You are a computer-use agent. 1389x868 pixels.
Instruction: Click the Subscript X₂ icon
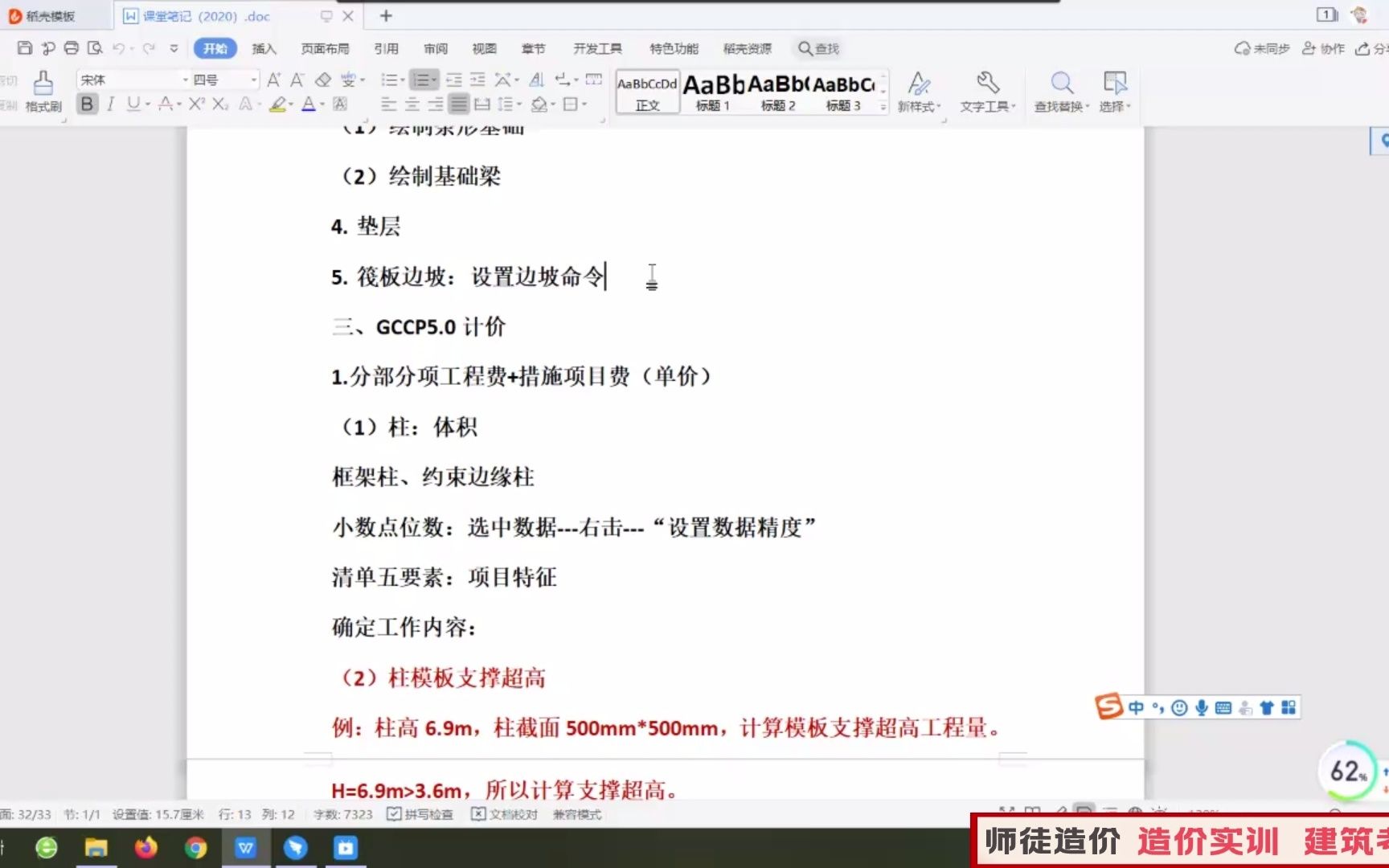coord(220,104)
